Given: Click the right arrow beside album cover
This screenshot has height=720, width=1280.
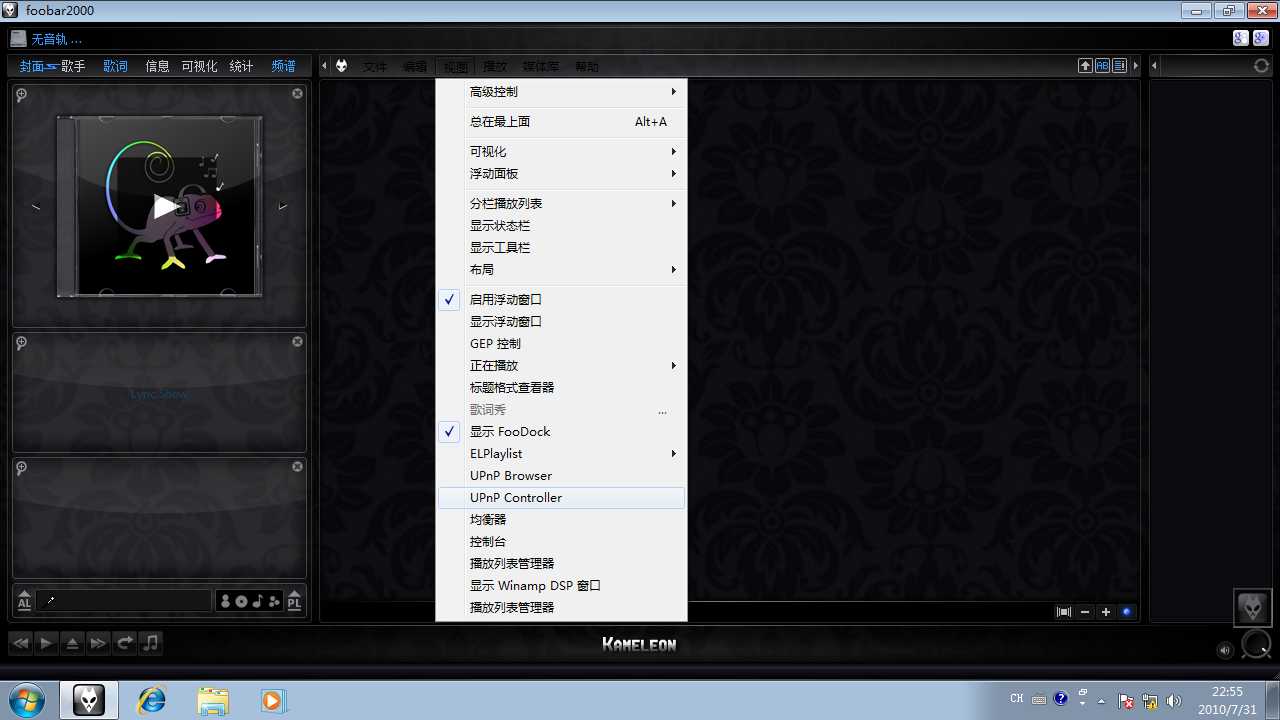Looking at the screenshot, I should (283, 207).
